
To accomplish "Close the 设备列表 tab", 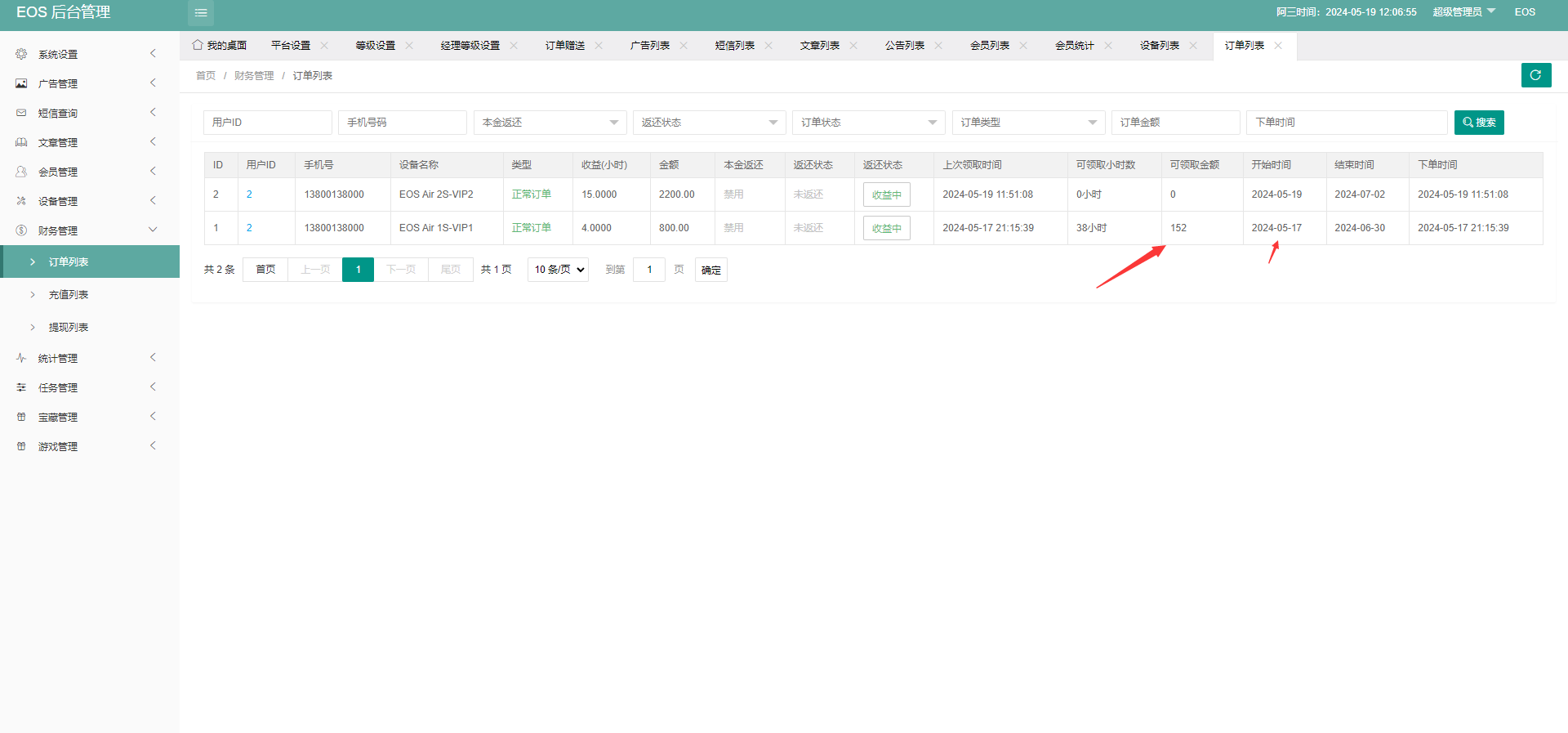I will click(1193, 46).
